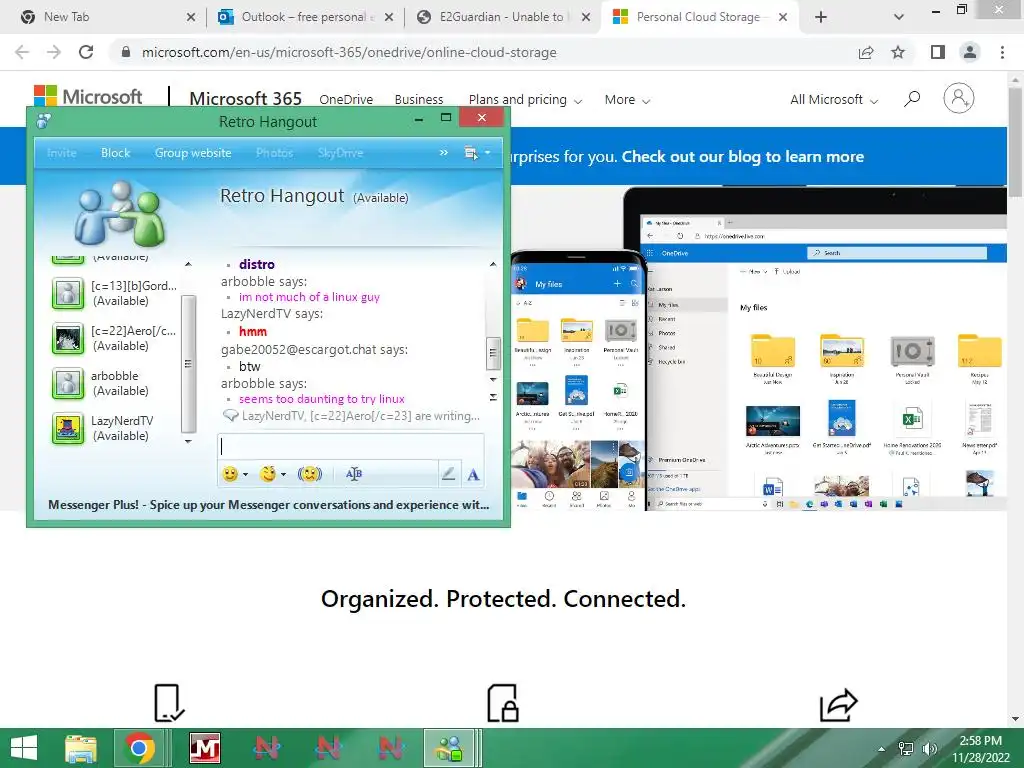Click the Microsoft search magnifier icon

point(912,99)
